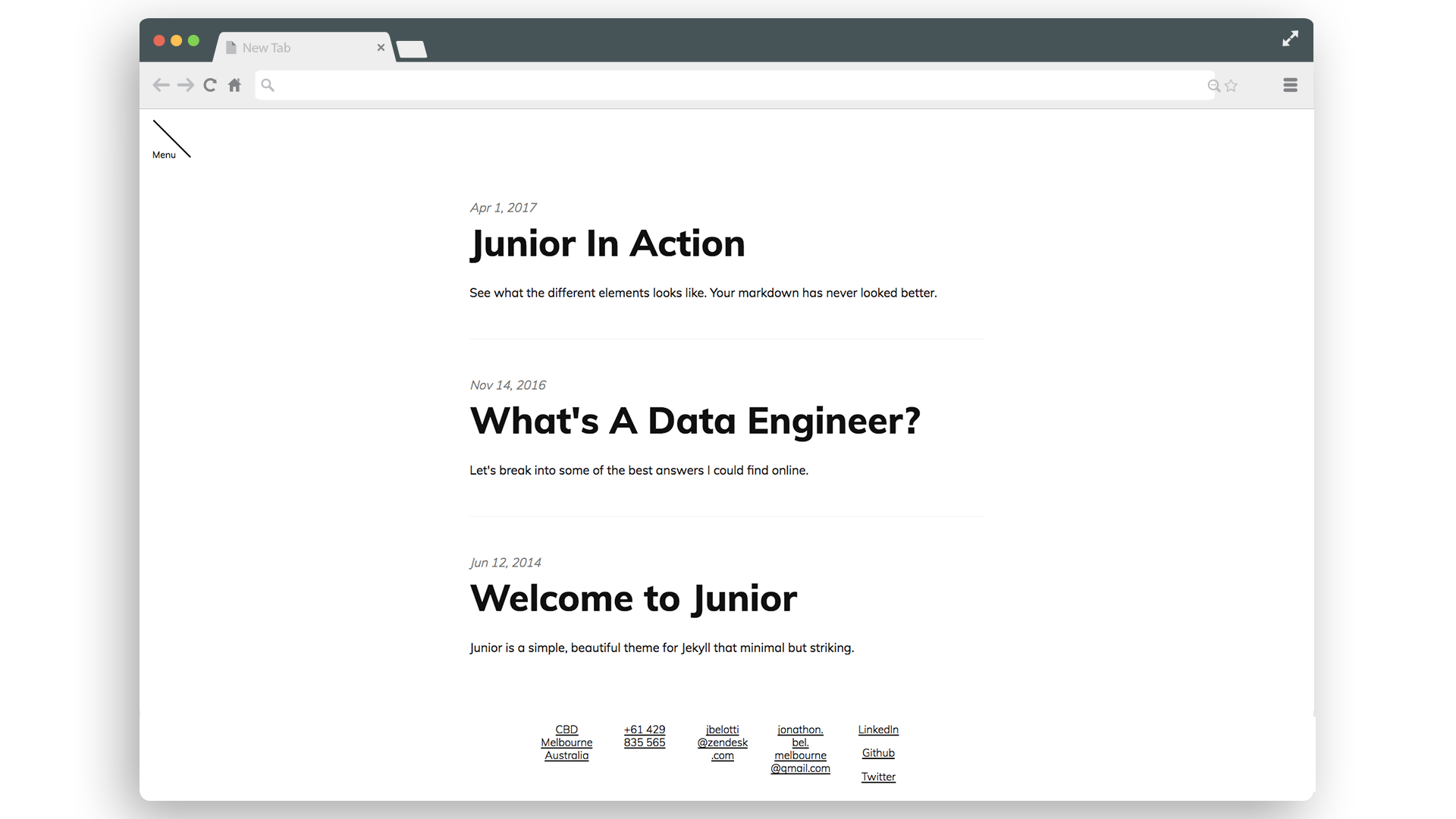Open the Welcome to Junior post

click(x=633, y=599)
